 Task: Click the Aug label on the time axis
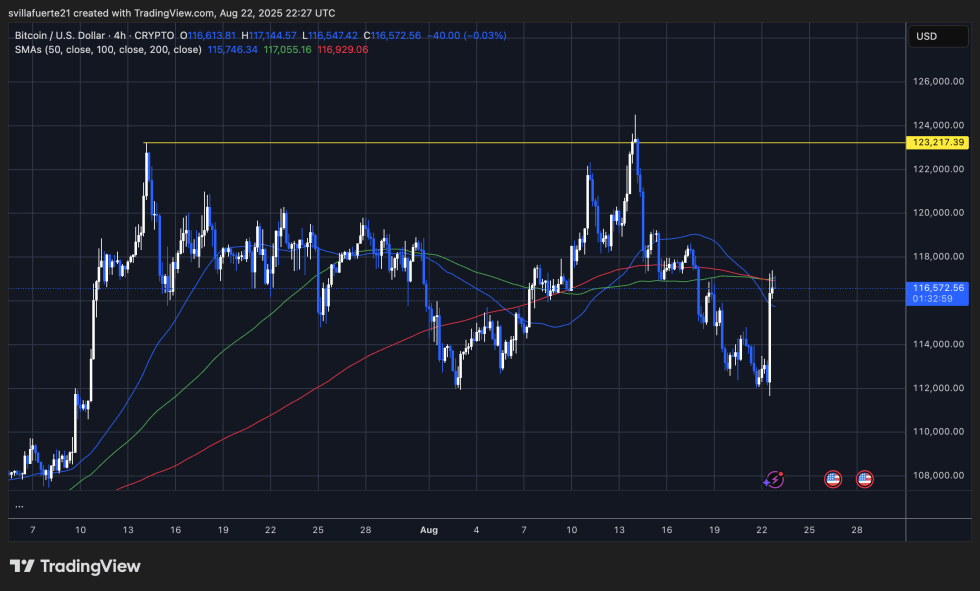coord(429,529)
